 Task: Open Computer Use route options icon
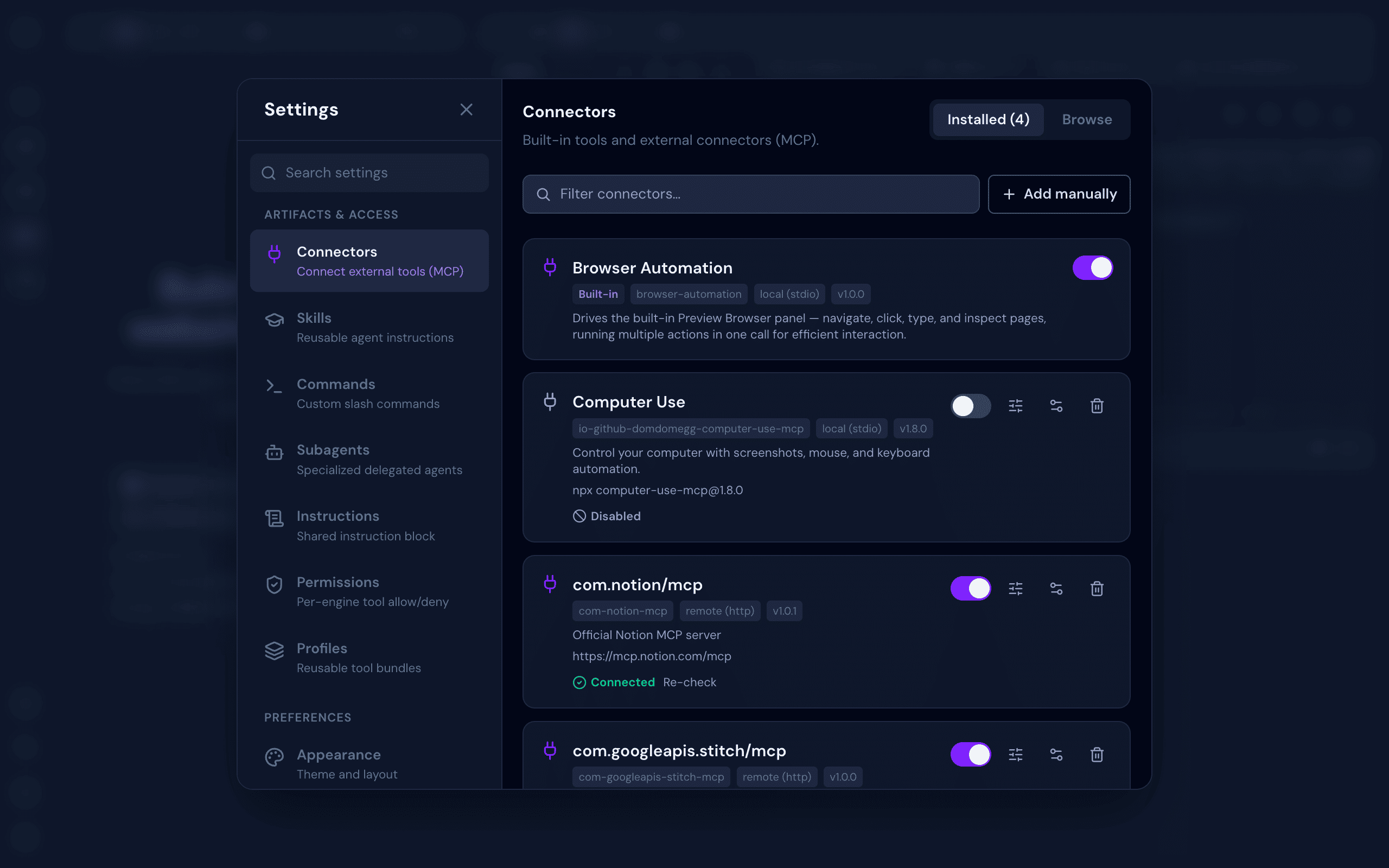1056,406
